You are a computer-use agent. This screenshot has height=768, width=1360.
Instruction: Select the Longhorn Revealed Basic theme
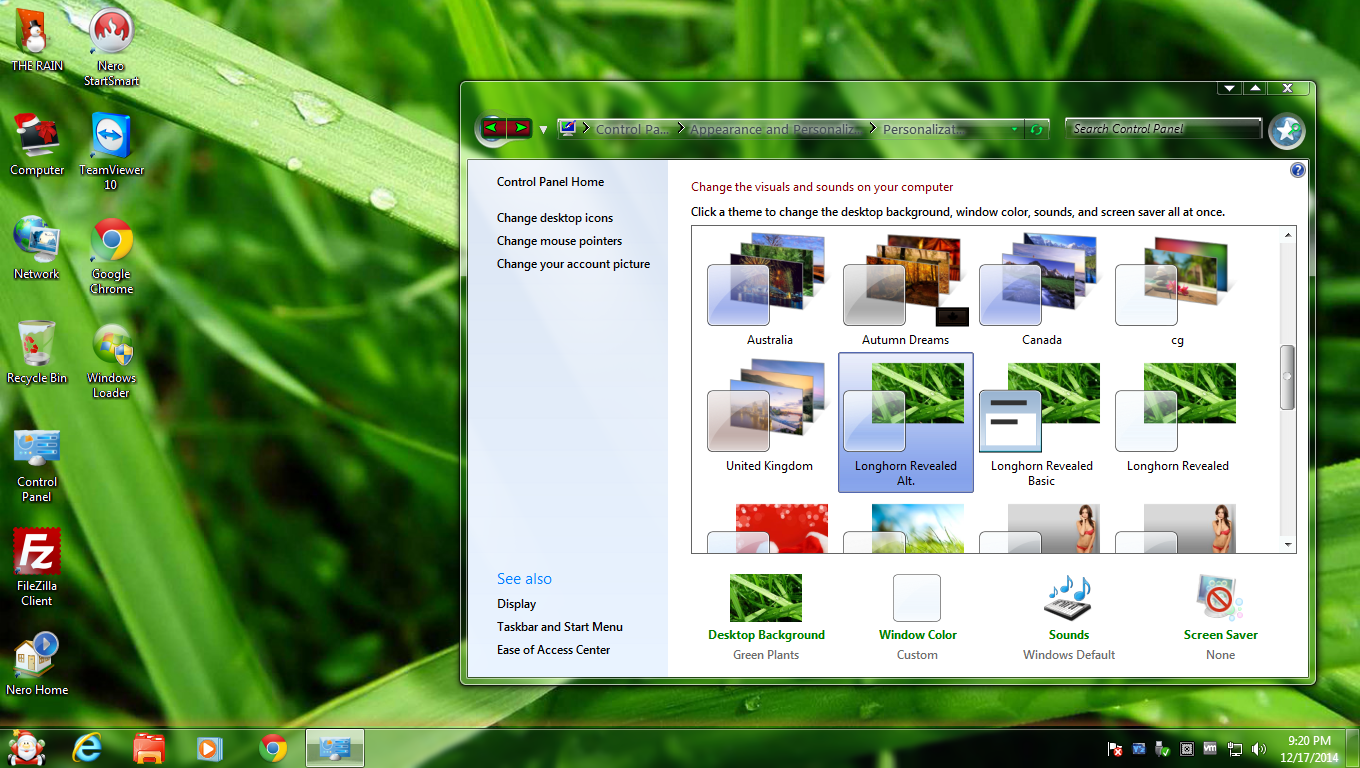[x=1042, y=422]
